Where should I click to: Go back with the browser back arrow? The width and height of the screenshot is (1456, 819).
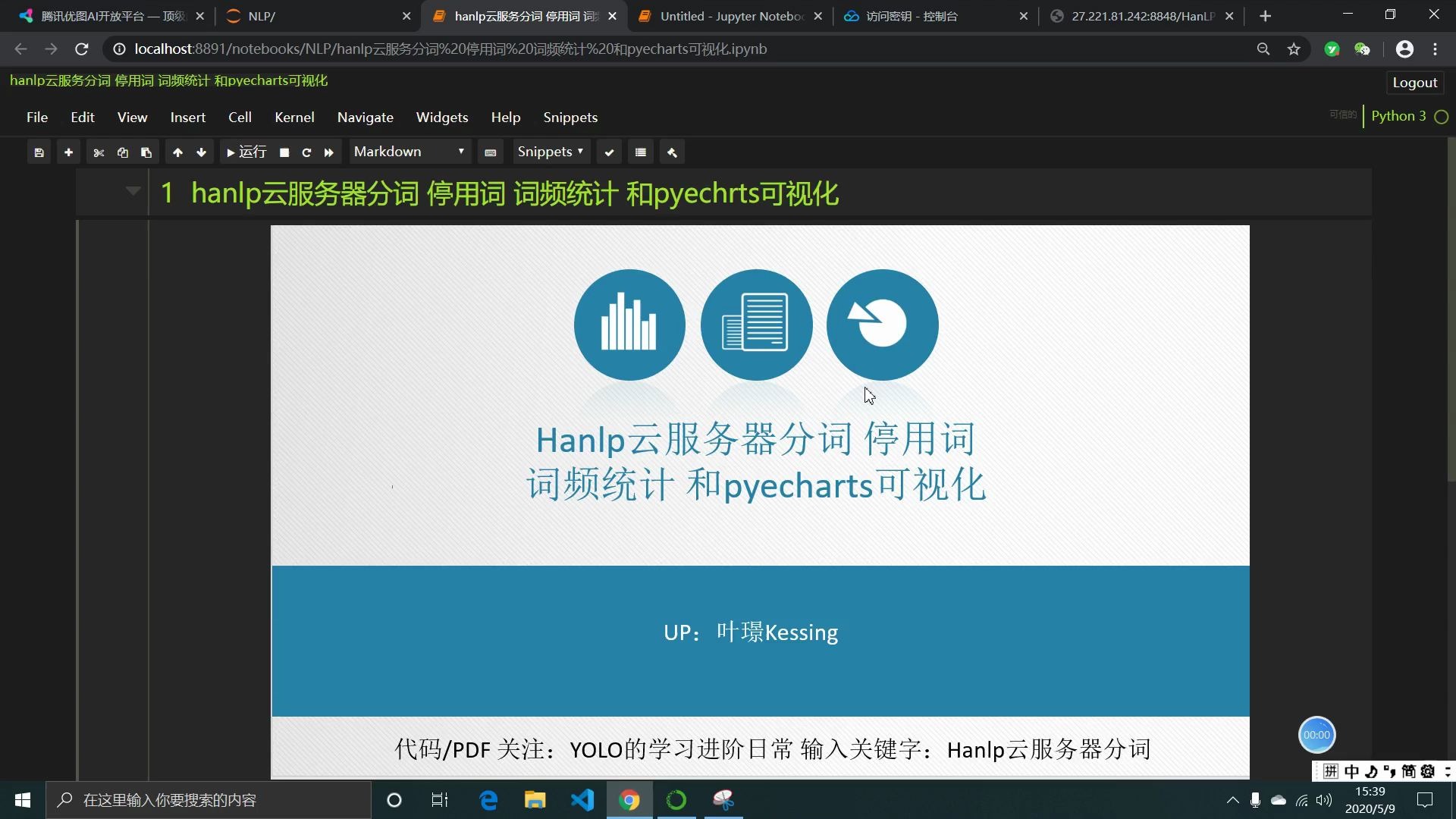pos(20,49)
